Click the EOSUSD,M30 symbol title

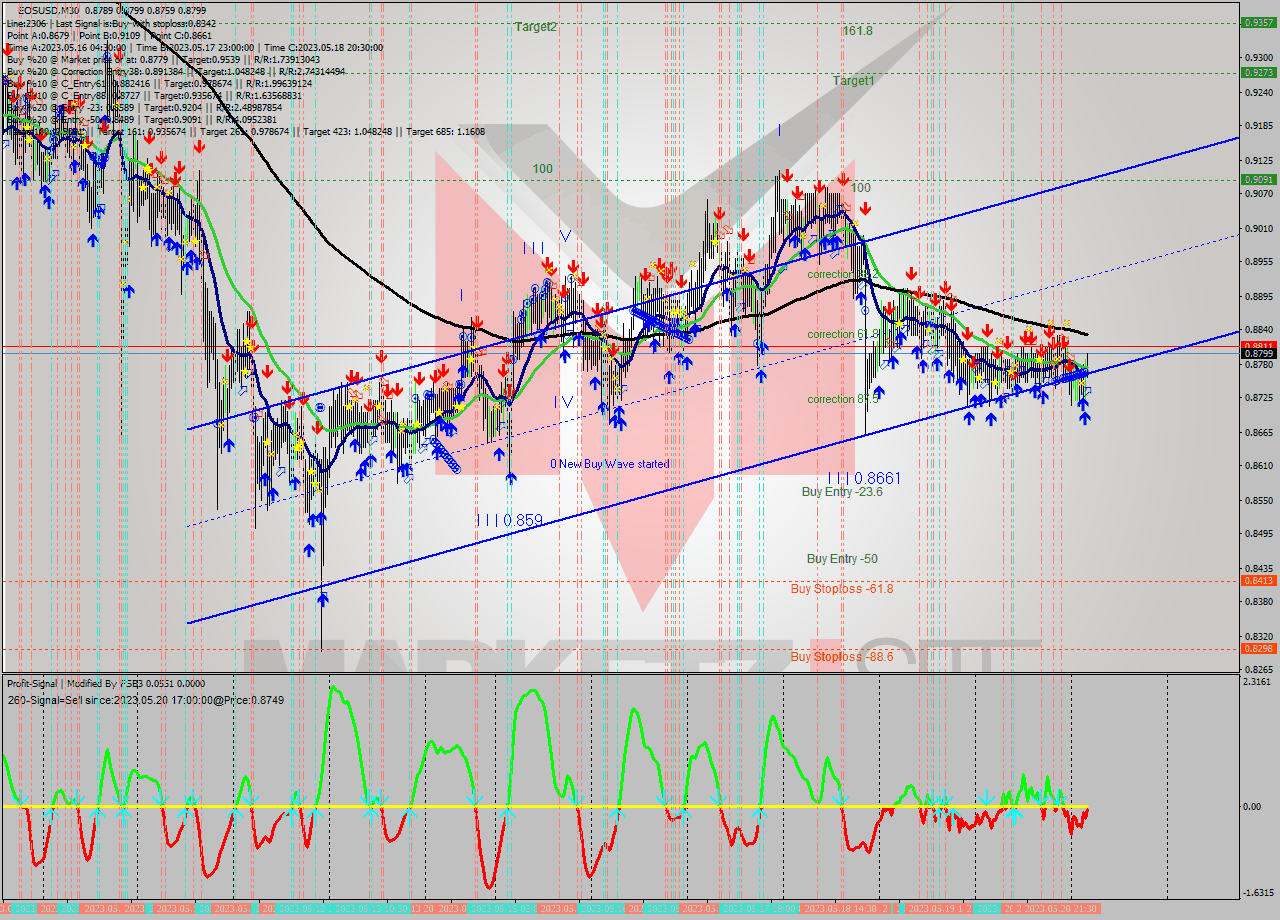pos(51,10)
